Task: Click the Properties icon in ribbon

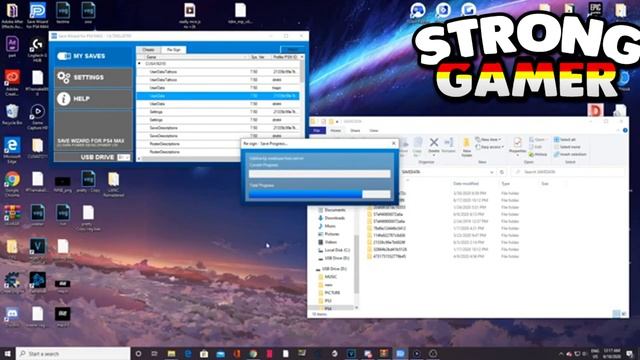Action: point(517,142)
